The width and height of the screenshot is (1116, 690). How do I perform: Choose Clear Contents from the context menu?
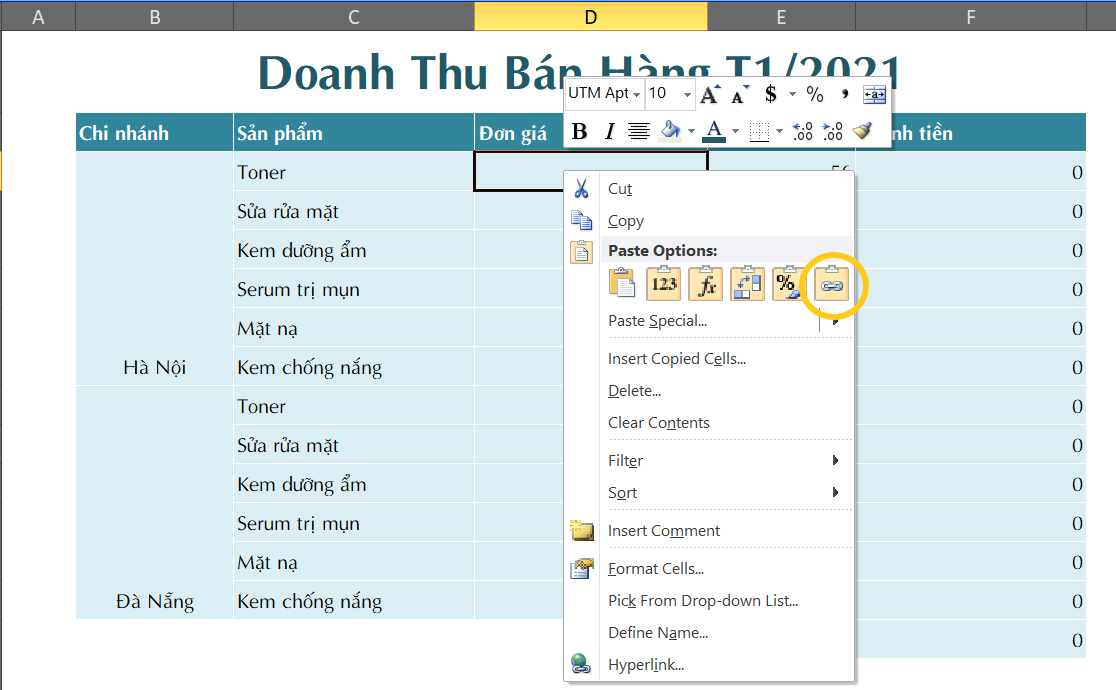pos(658,422)
